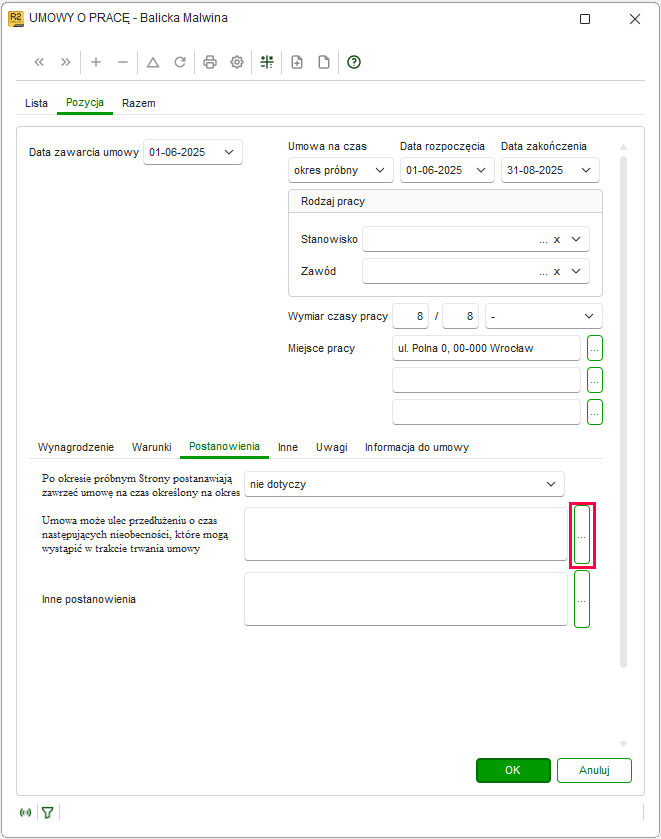Click the R2 application logo icon
This screenshot has height=839, width=661.
coord(16,19)
